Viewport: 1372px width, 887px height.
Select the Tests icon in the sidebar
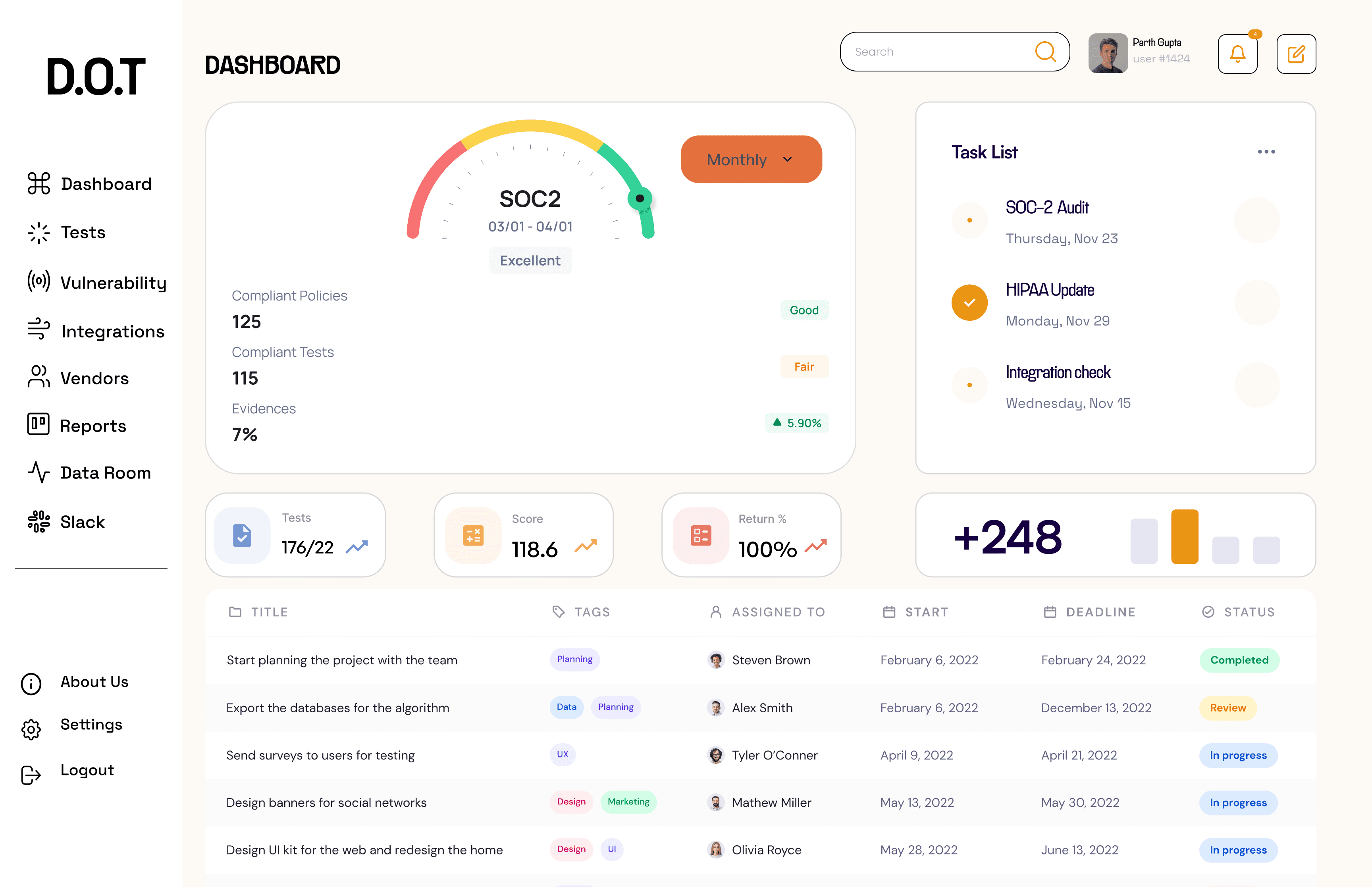pos(38,232)
